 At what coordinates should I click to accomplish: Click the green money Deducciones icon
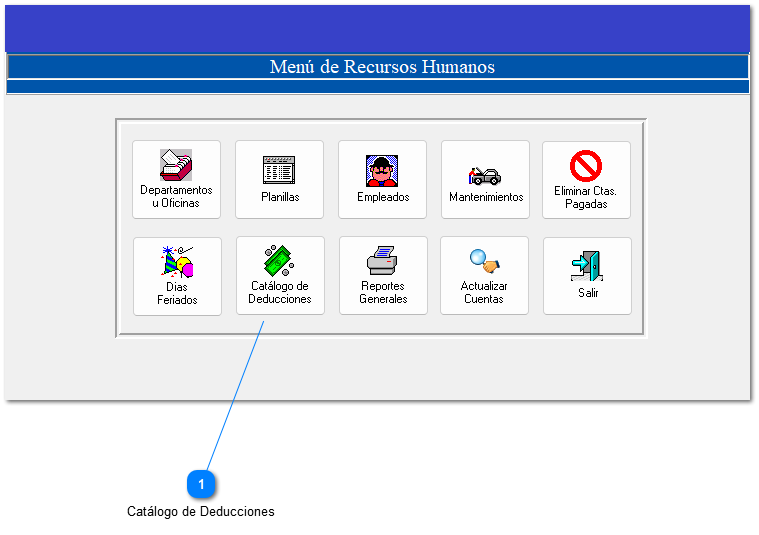(279, 260)
